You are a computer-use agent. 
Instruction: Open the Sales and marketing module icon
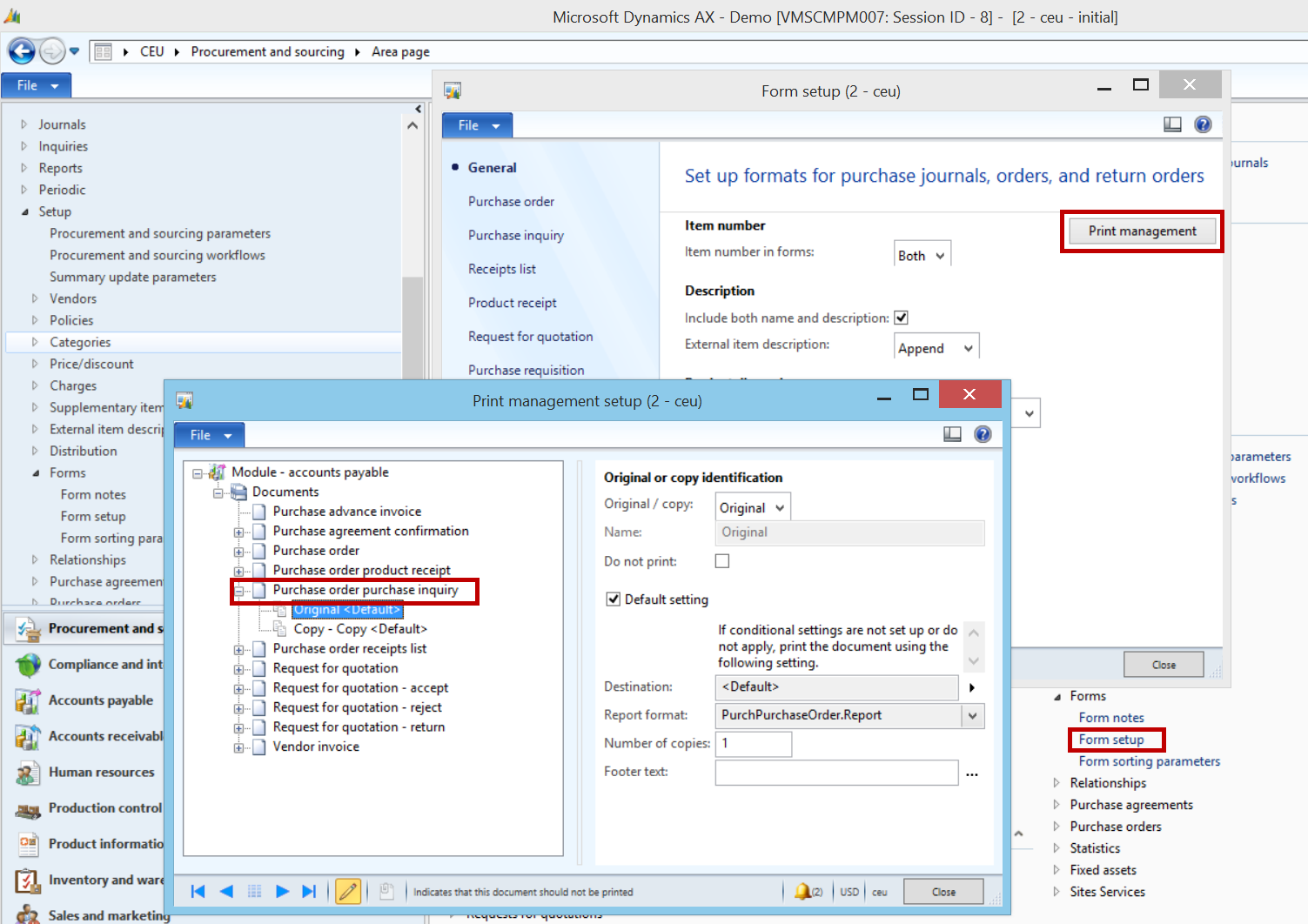(x=28, y=914)
